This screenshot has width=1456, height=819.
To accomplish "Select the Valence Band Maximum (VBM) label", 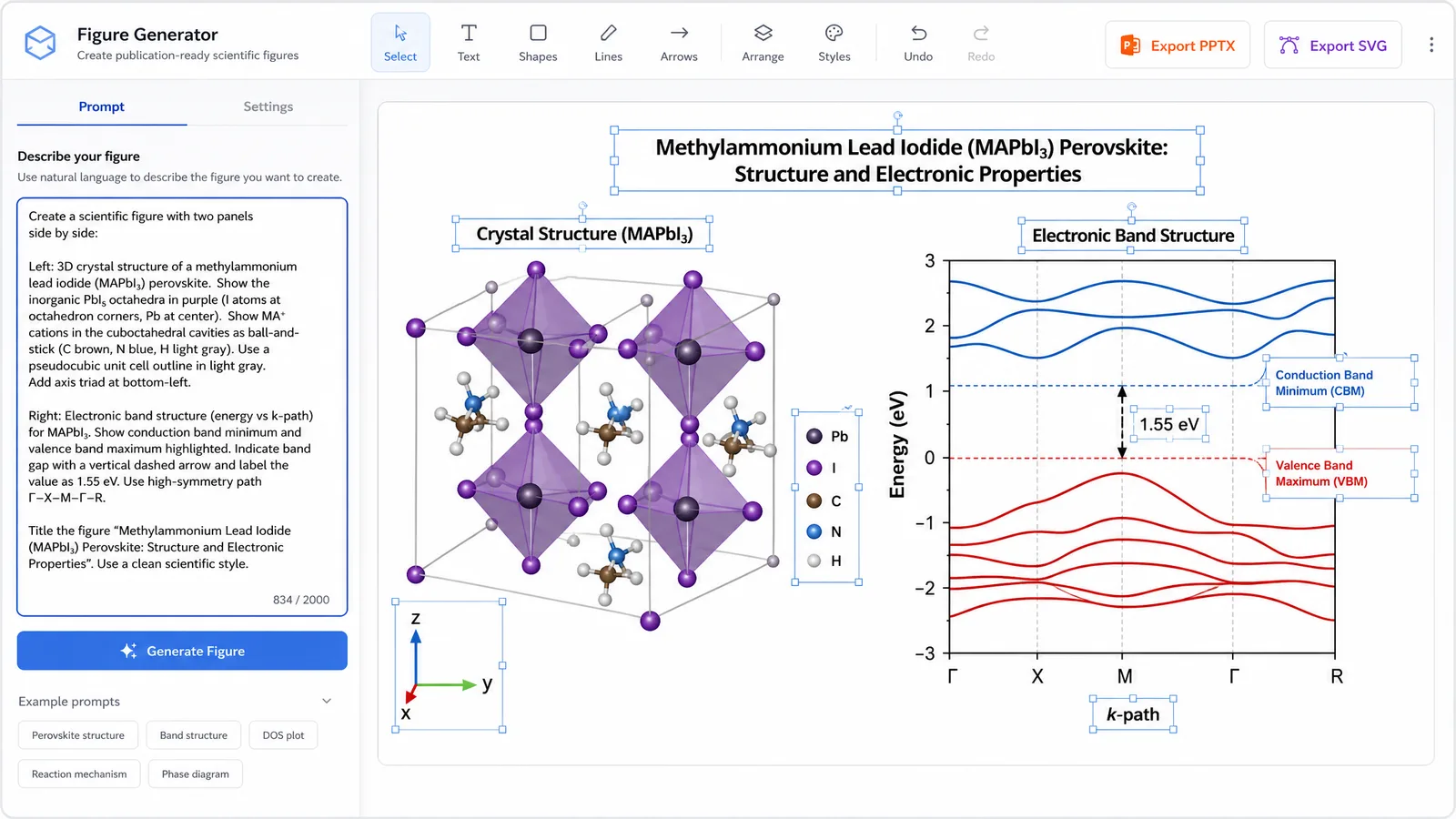I will 1340,473.
